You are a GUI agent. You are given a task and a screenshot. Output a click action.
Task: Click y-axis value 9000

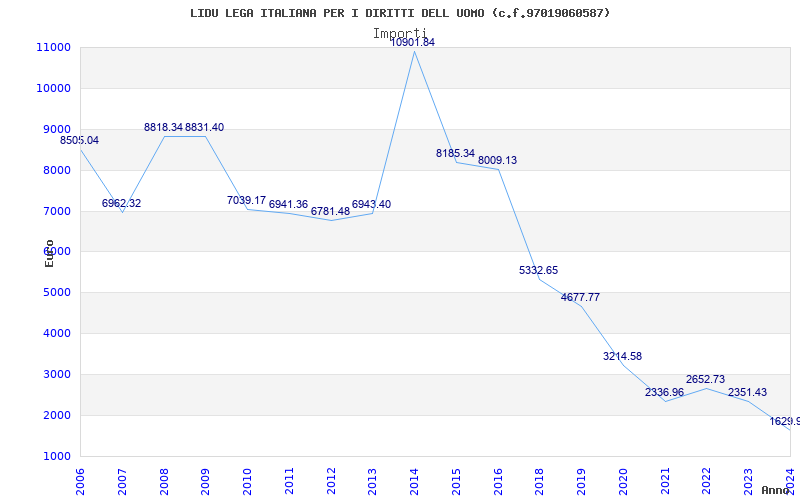coord(56,129)
